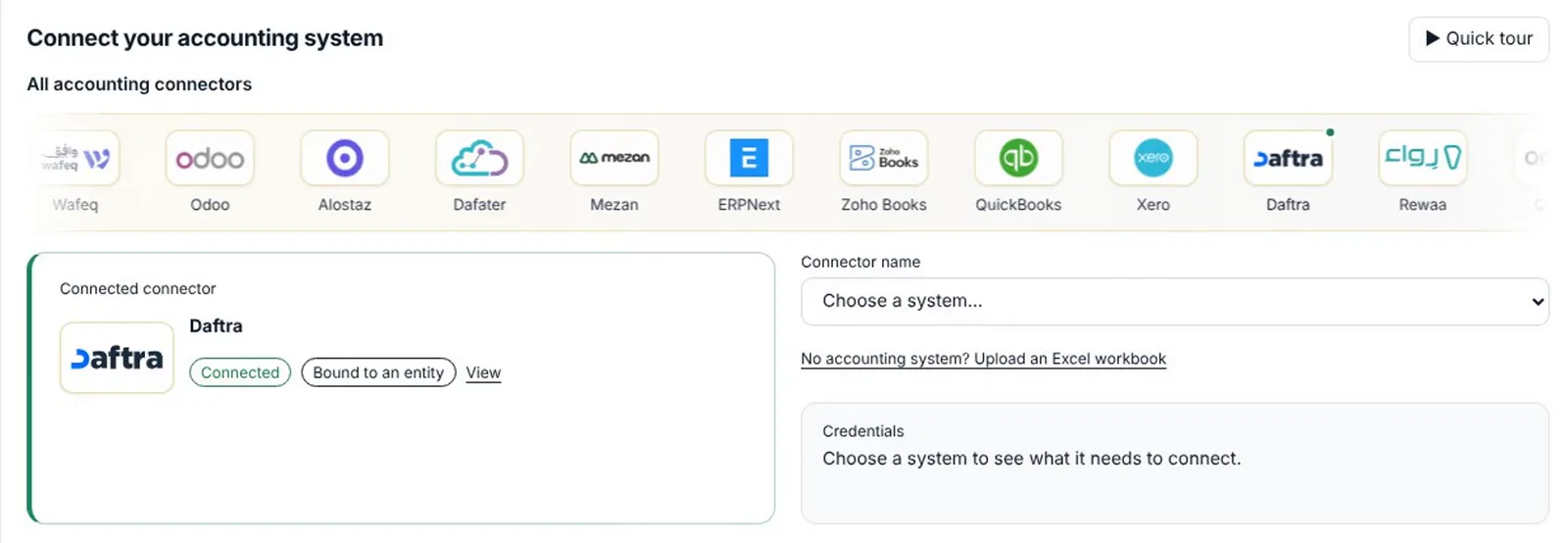Screen dimensions: 1568x543
Task: Click the Daftra logo in connected card
Action: click(x=117, y=358)
